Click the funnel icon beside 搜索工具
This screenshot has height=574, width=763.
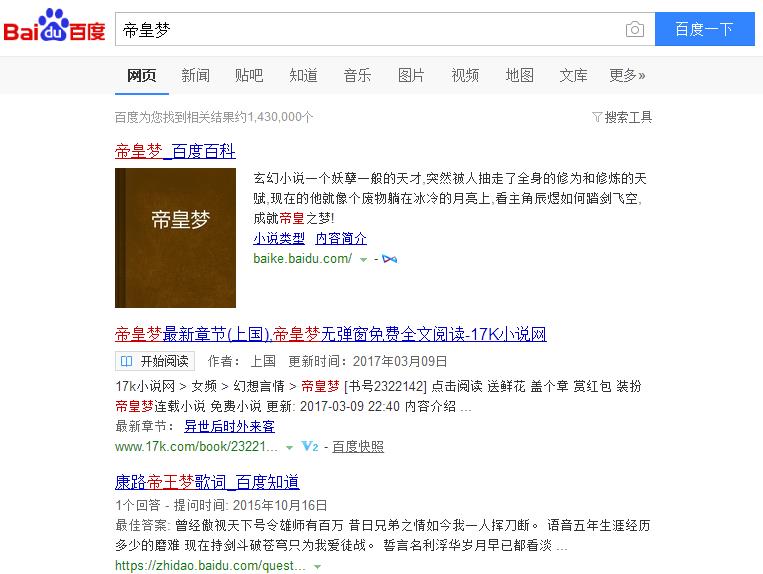tap(597, 117)
